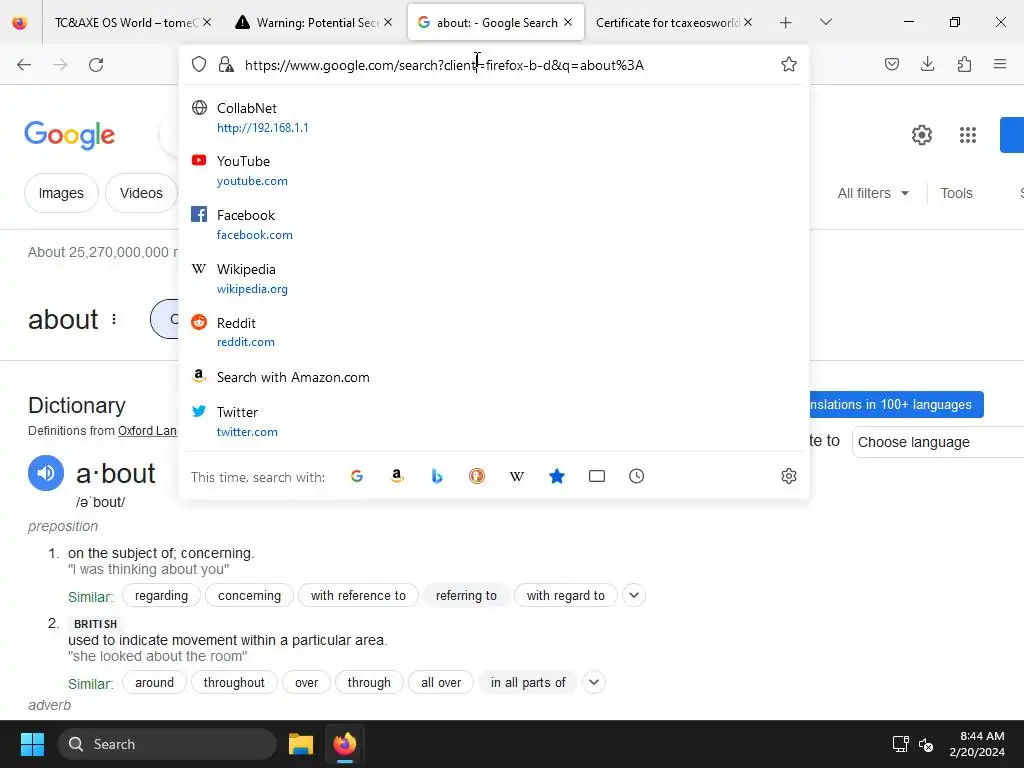Open a new tab with plus button
The width and height of the screenshot is (1024, 768).
786,23
